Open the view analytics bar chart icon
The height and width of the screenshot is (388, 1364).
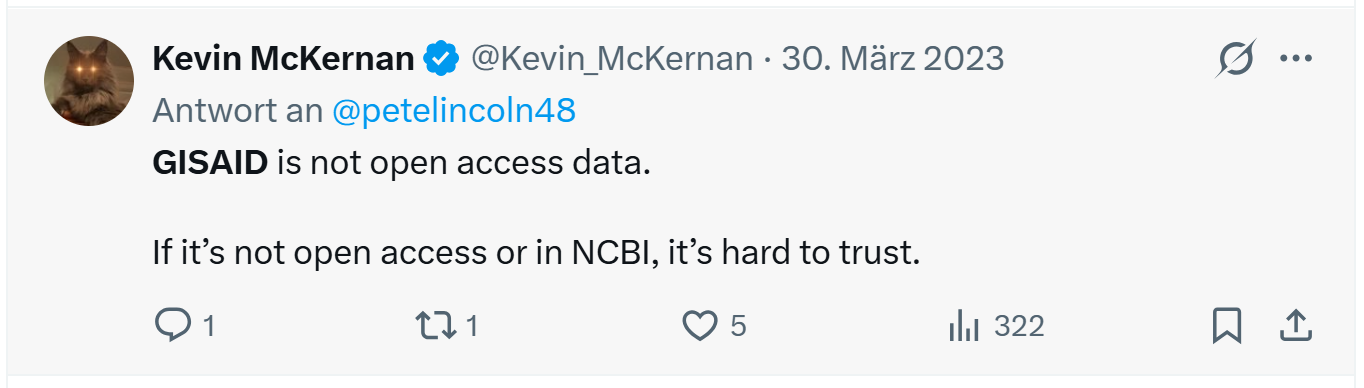click(x=962, y=326)
